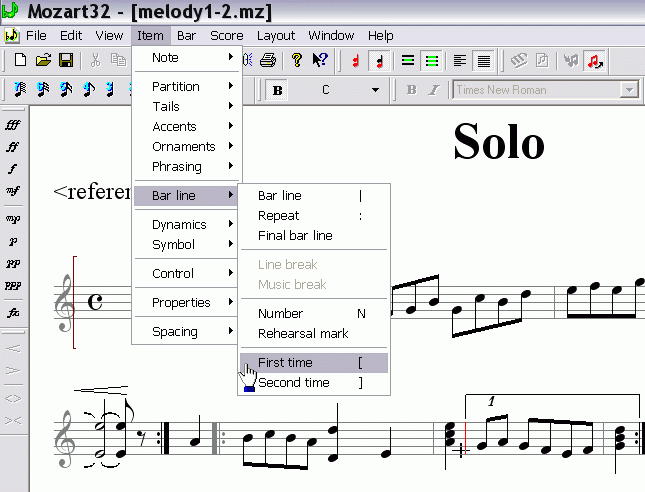Open the Edit menu

pyautogui.click(x=71, y=36)
